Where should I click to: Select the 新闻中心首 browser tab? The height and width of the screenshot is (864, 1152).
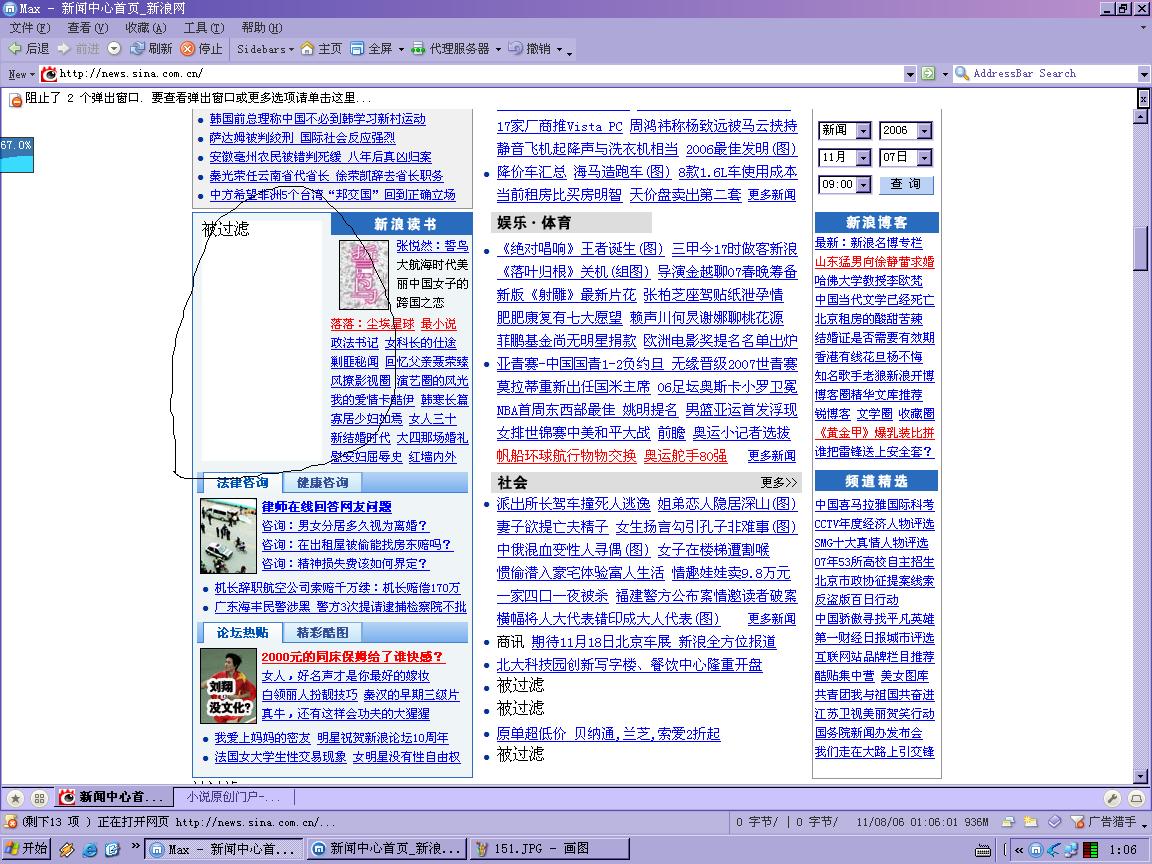click(x=115, y=796)
